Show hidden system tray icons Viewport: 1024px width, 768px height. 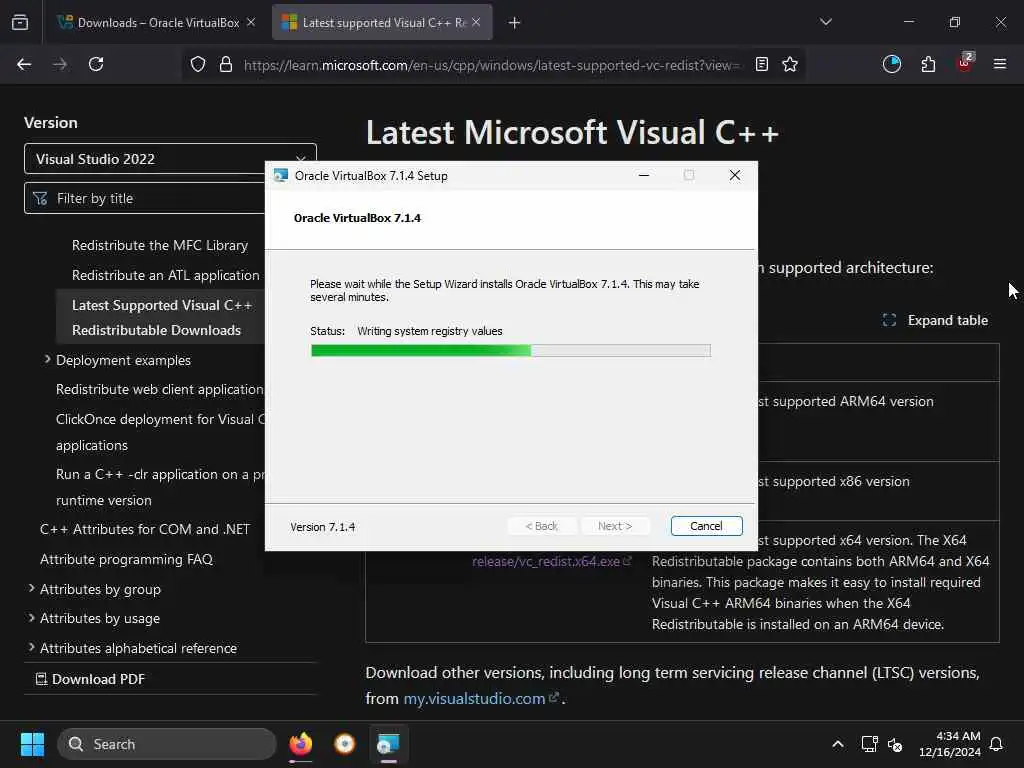pyautogui.click(x=838, y=744)
